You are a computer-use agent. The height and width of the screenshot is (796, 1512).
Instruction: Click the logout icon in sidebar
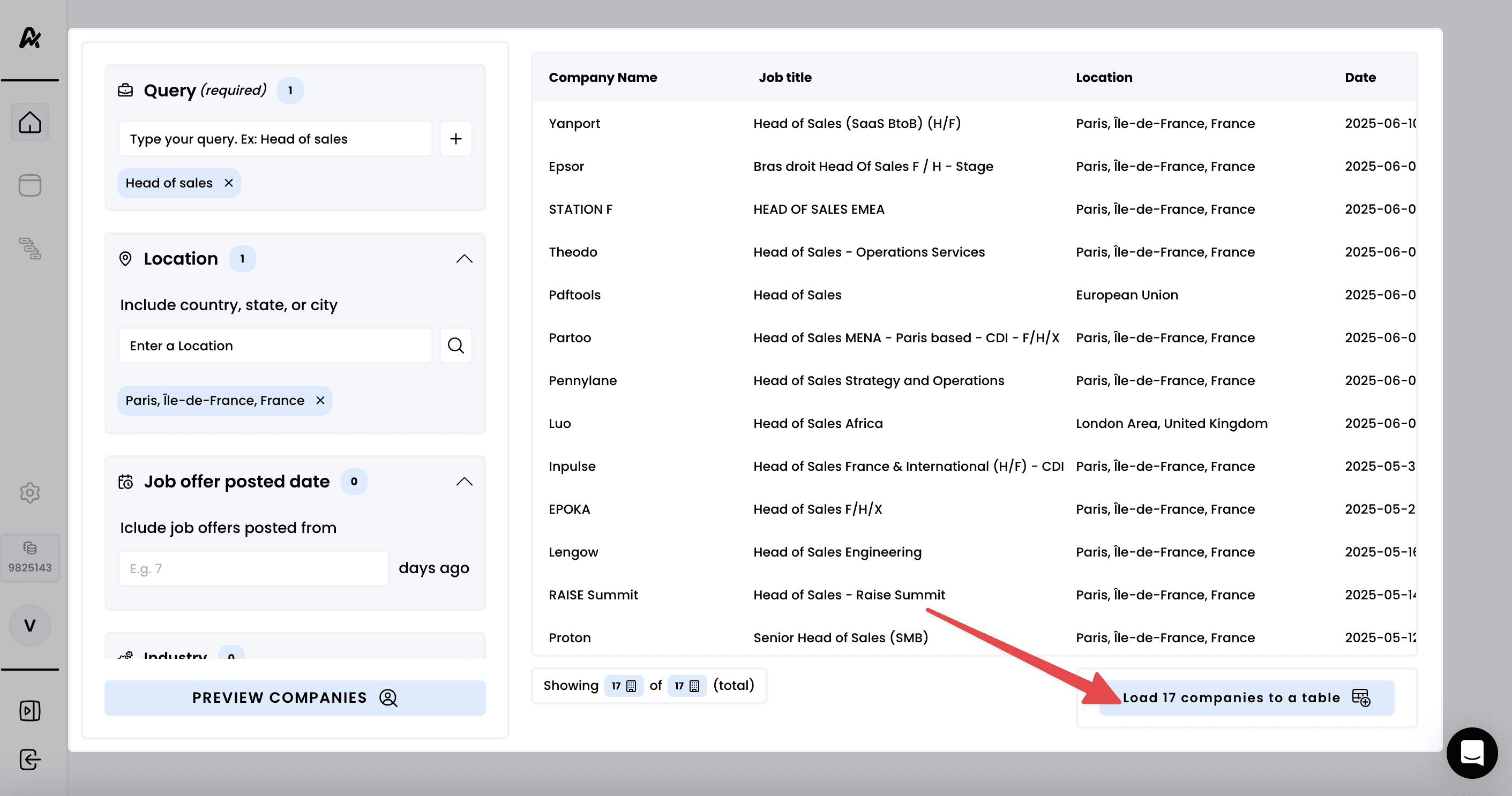click(x=29, y=760)
